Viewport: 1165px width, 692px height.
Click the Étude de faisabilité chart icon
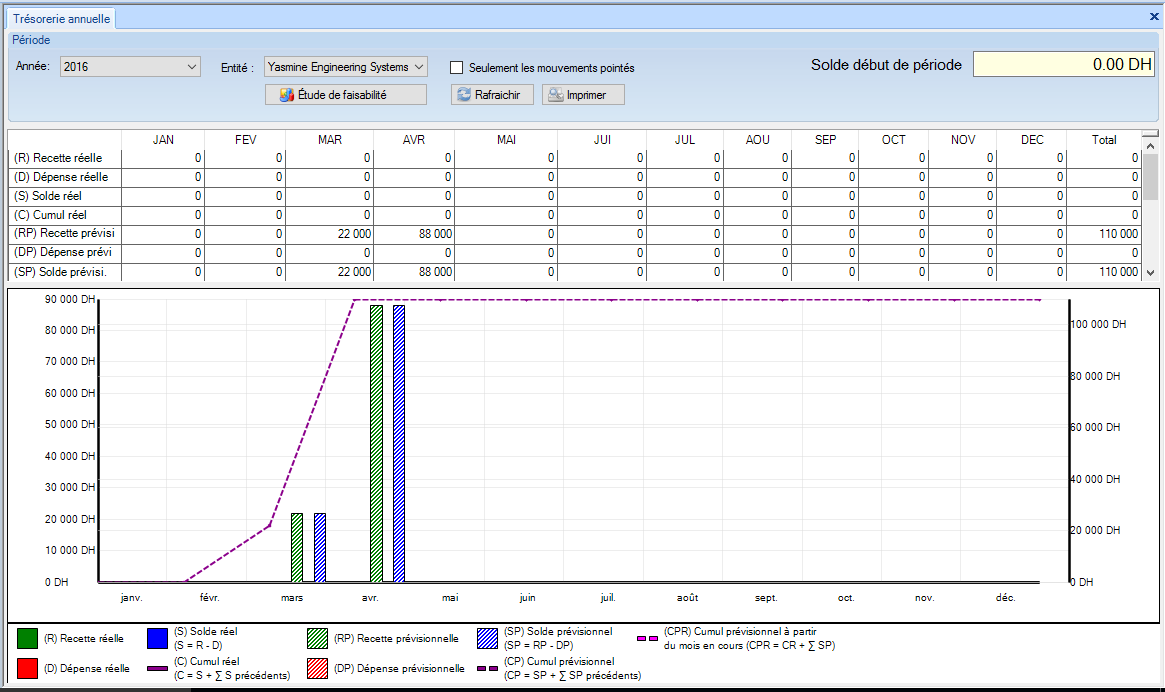[287, 95]
